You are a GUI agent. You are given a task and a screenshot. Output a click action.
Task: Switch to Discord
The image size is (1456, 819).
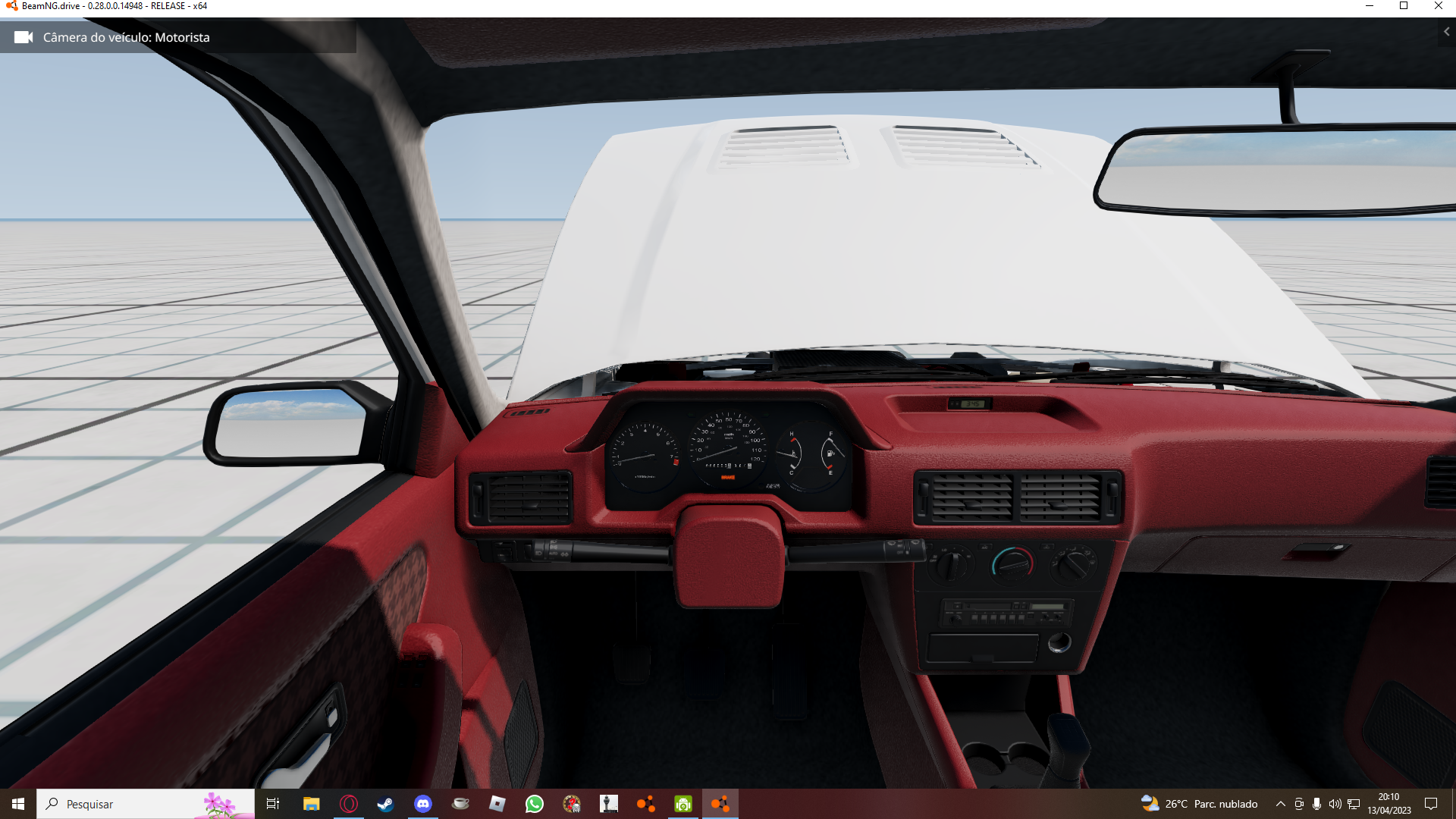pyautogui.click(x=423, y=804)
